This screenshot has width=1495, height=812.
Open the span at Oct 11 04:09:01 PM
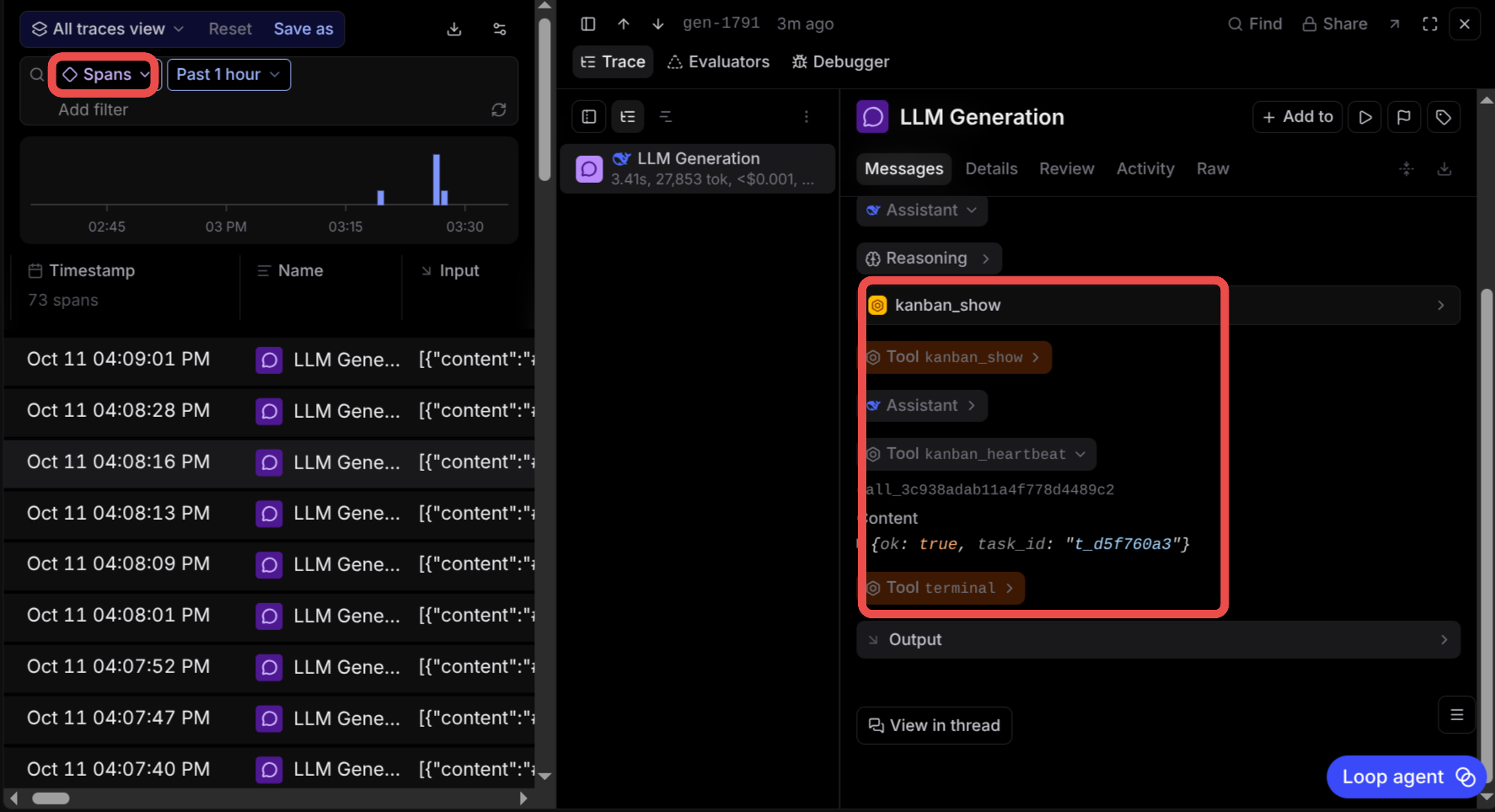click(x=270, y=360)
